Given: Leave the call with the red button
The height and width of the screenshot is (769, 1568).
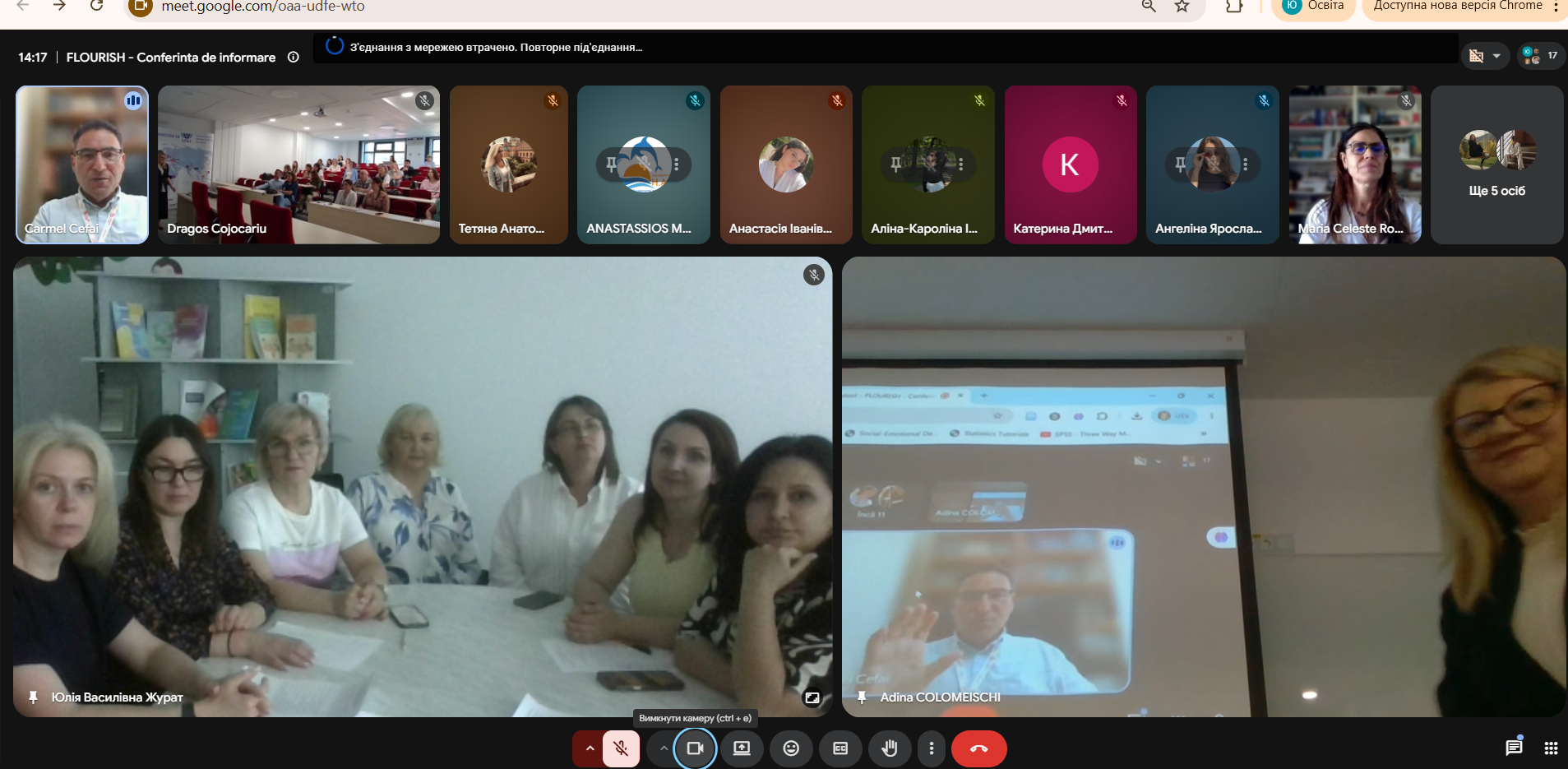Looking at the screenshot, I should tap(978, 748).
